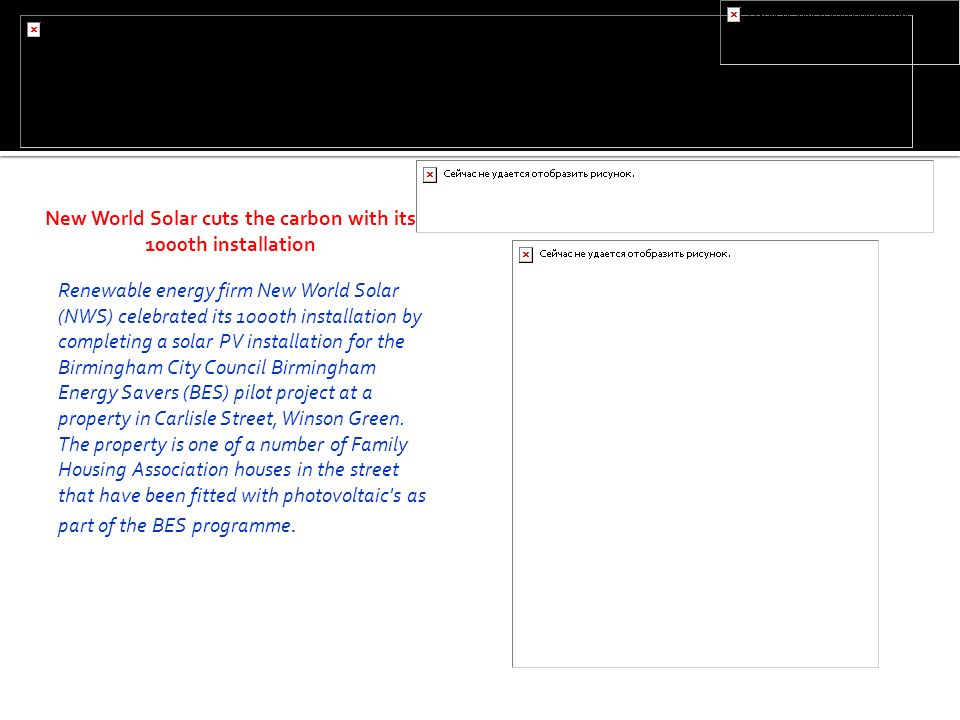Click line '(NWS) celebrated its 1000th installation by'
Viewport: 960px width, 720px height.
[240, 317]
